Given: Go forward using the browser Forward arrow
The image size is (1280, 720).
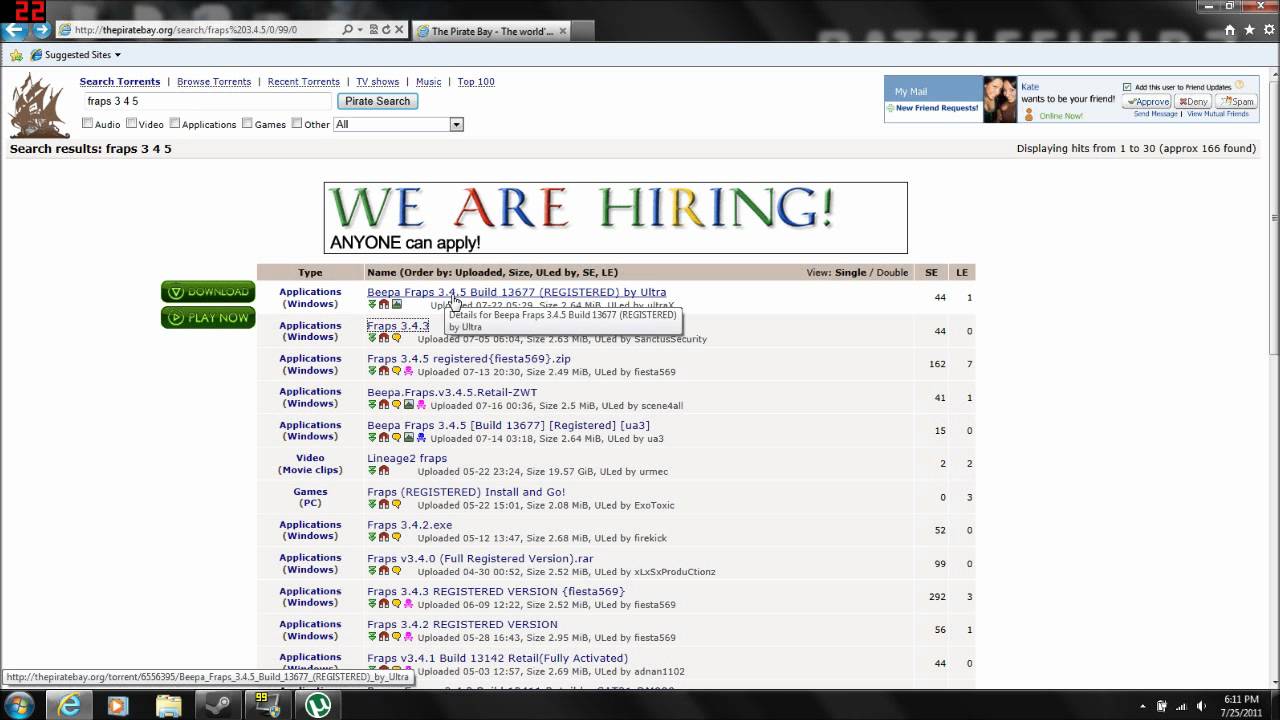Looking at the screenshot, I should click(41, 30).
